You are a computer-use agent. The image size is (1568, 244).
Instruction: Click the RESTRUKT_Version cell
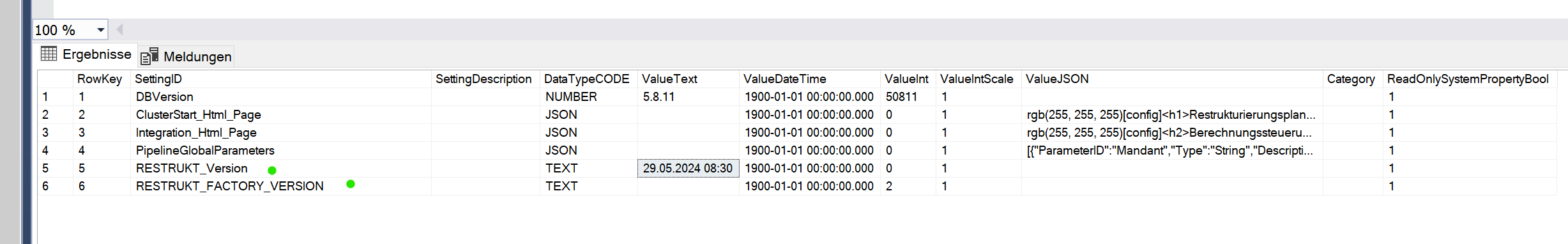(x=281, y=168)
